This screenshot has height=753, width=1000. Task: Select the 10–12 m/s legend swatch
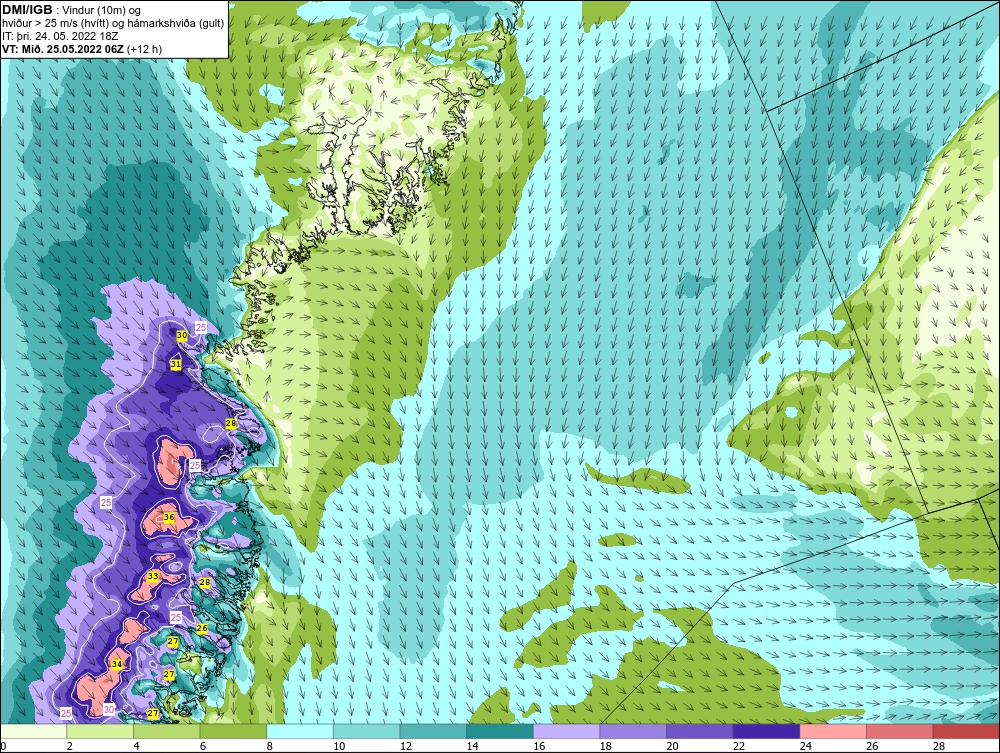[367, 731]
